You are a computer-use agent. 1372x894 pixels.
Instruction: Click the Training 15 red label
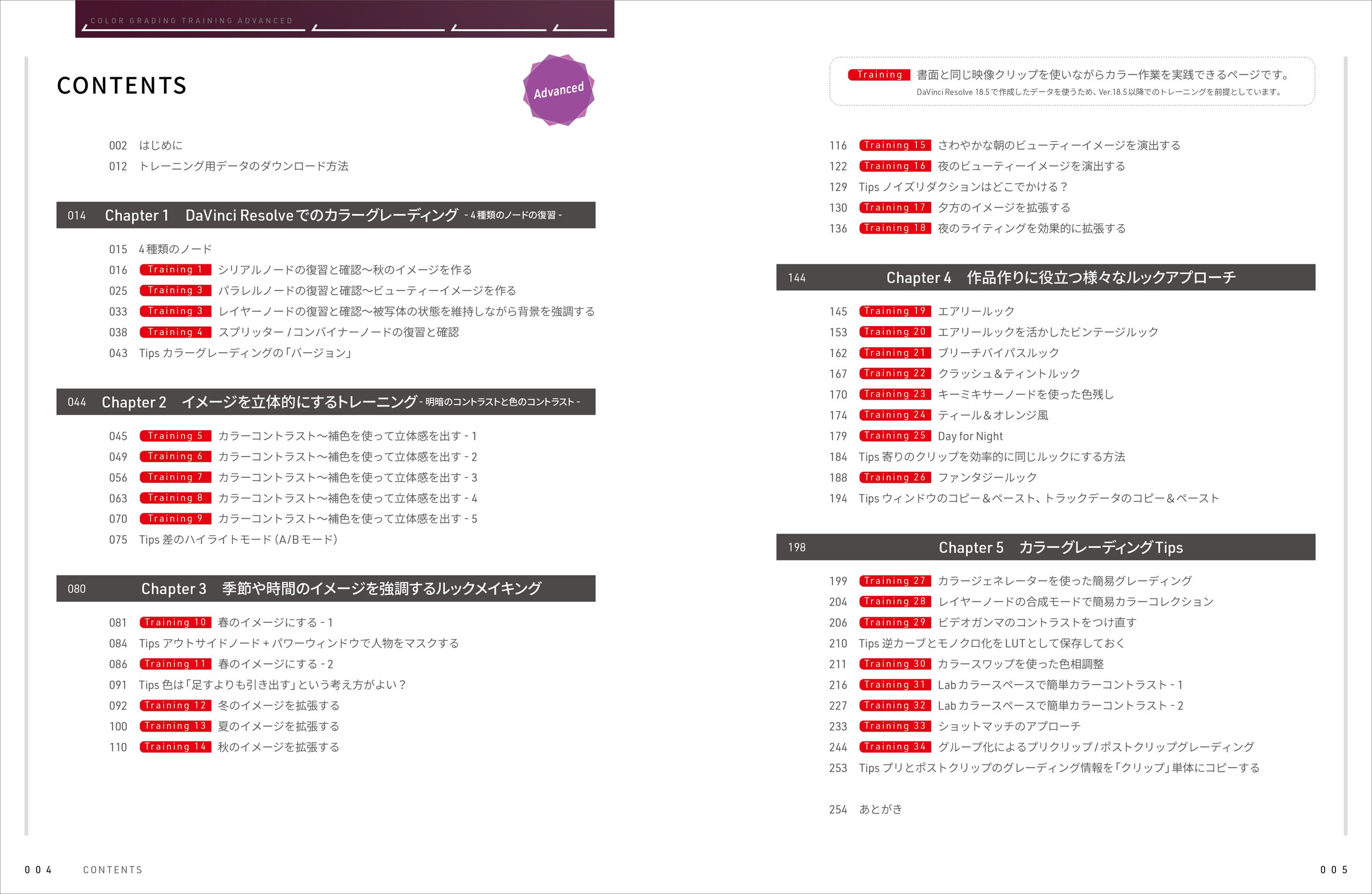[x=895, y=145]
